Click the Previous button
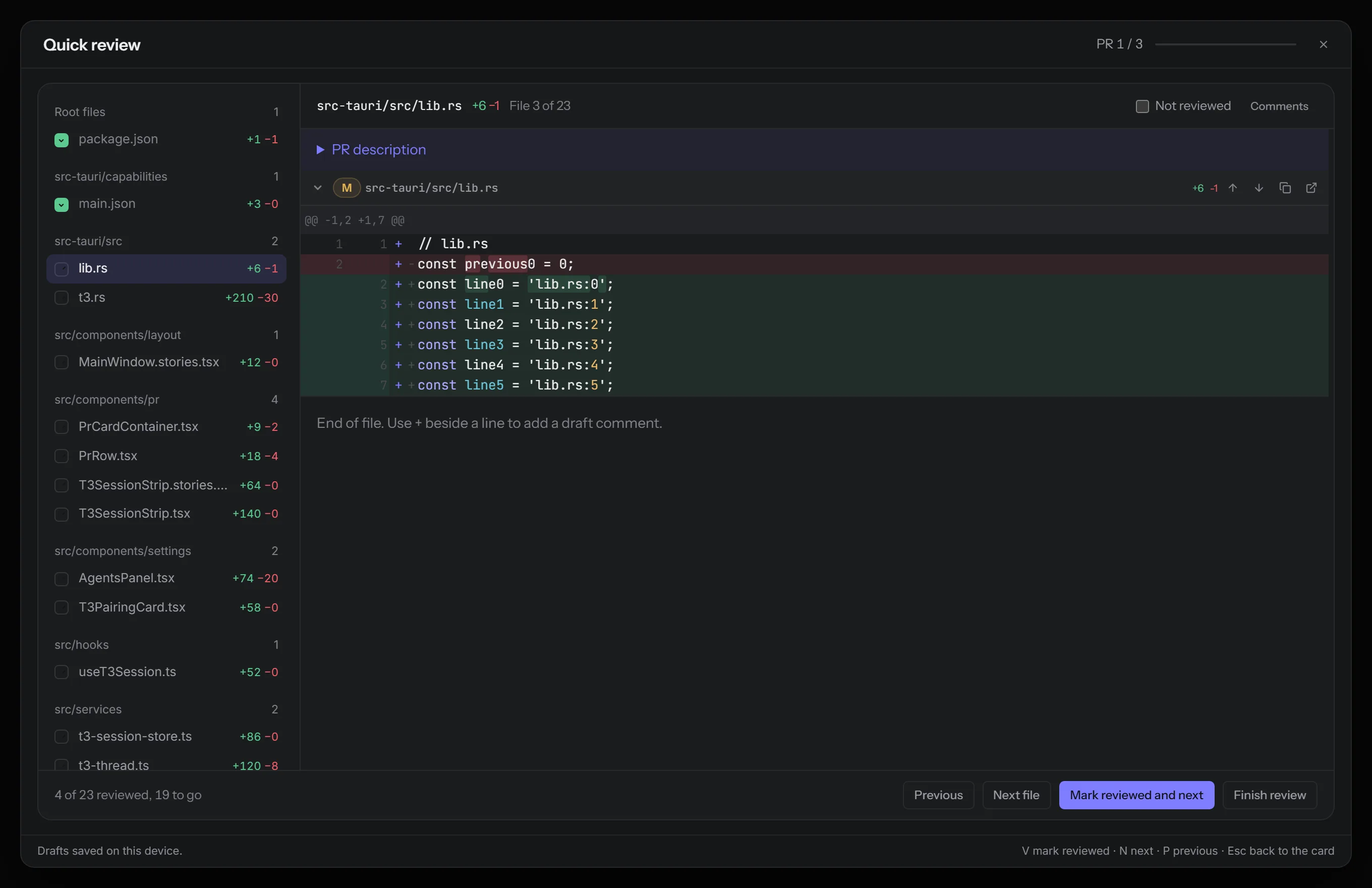The height and width of the screenshot is (888, 1372). (x=938, y=795)
